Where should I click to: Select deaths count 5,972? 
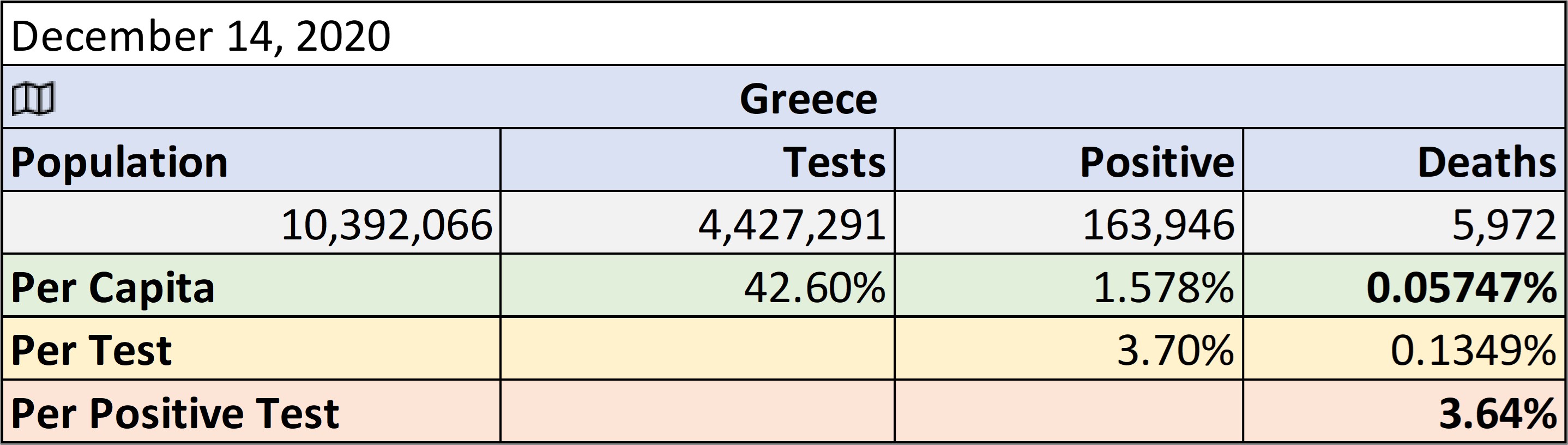(x=1404, y=223)
